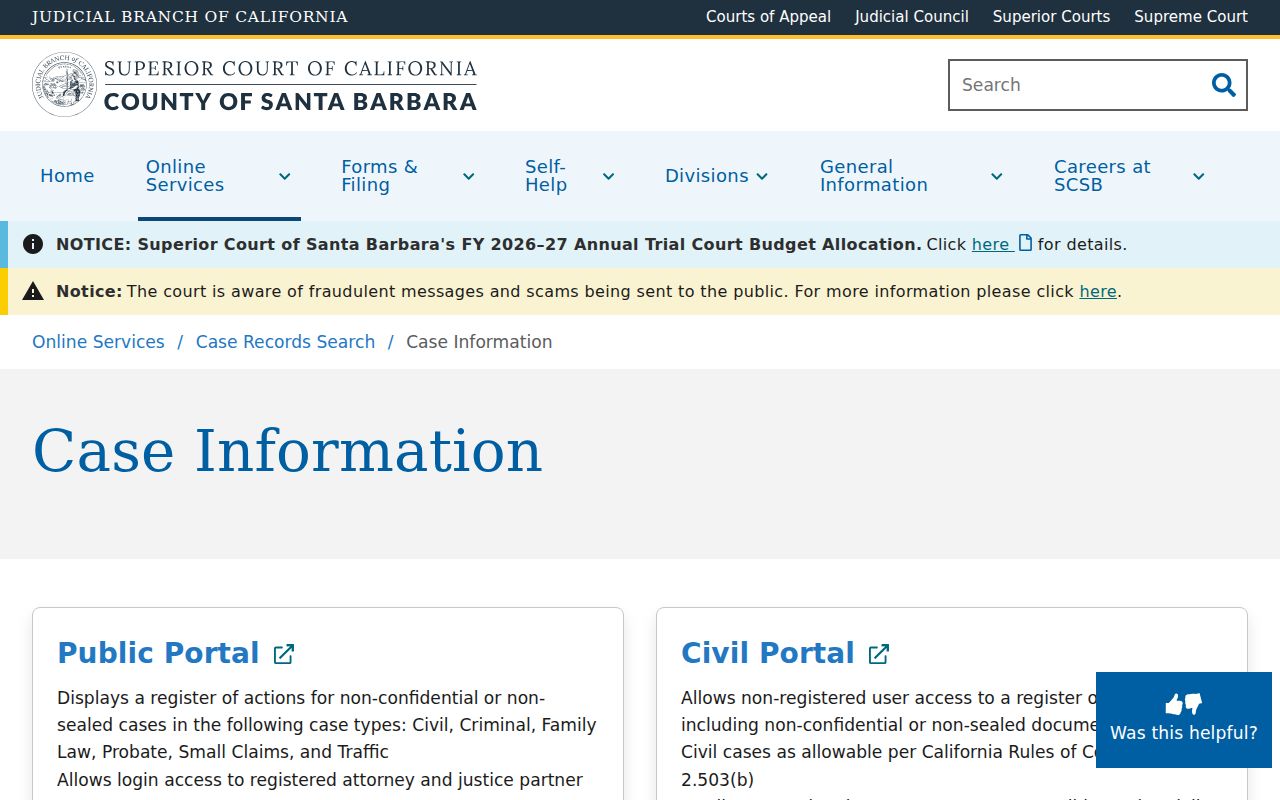The width and height of the screenshot is (1280, 800).
Task: Go to the Home menu item
Action: click(x=67, y=176)
